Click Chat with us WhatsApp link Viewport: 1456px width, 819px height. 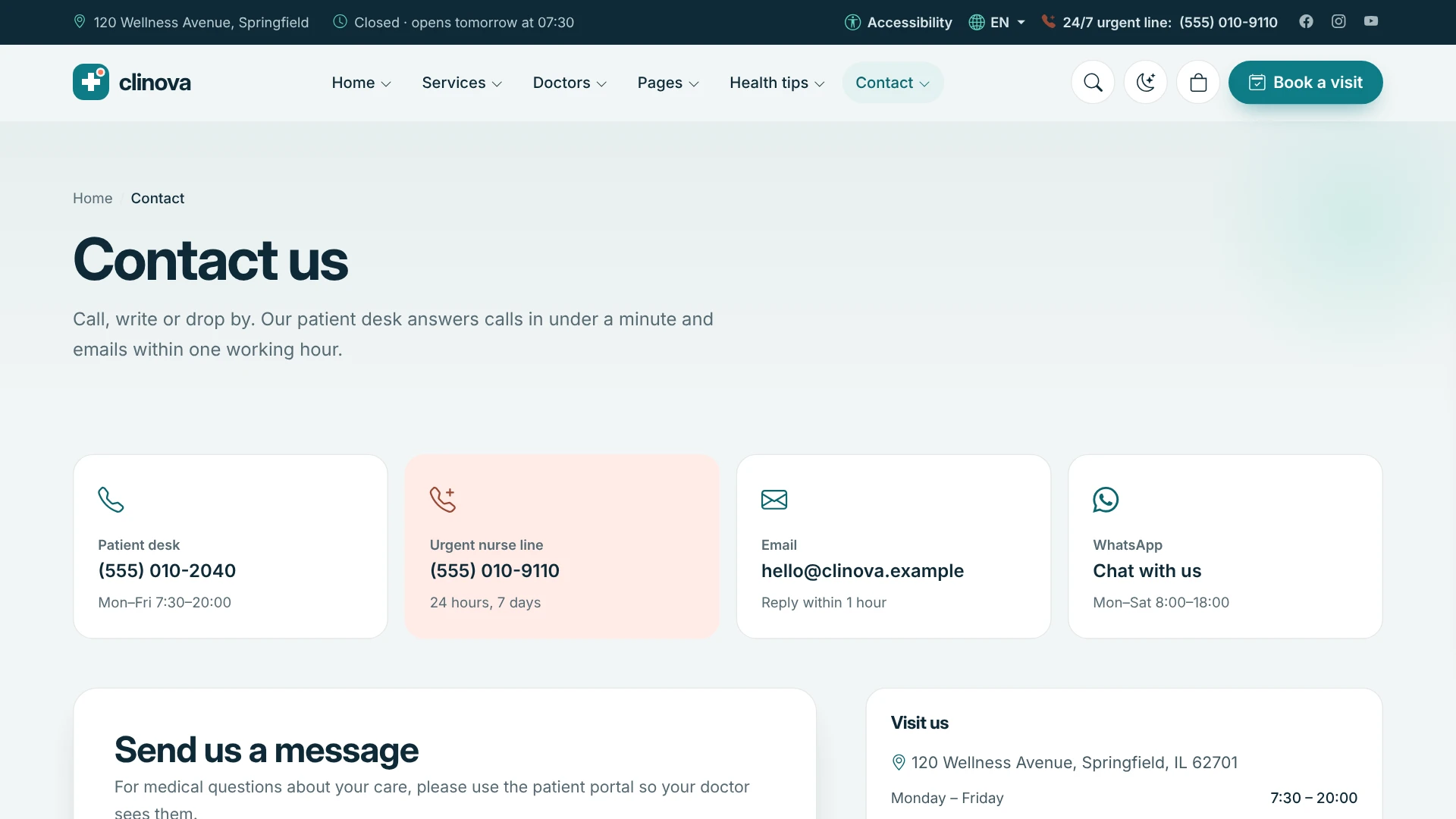click(1147, 570)
